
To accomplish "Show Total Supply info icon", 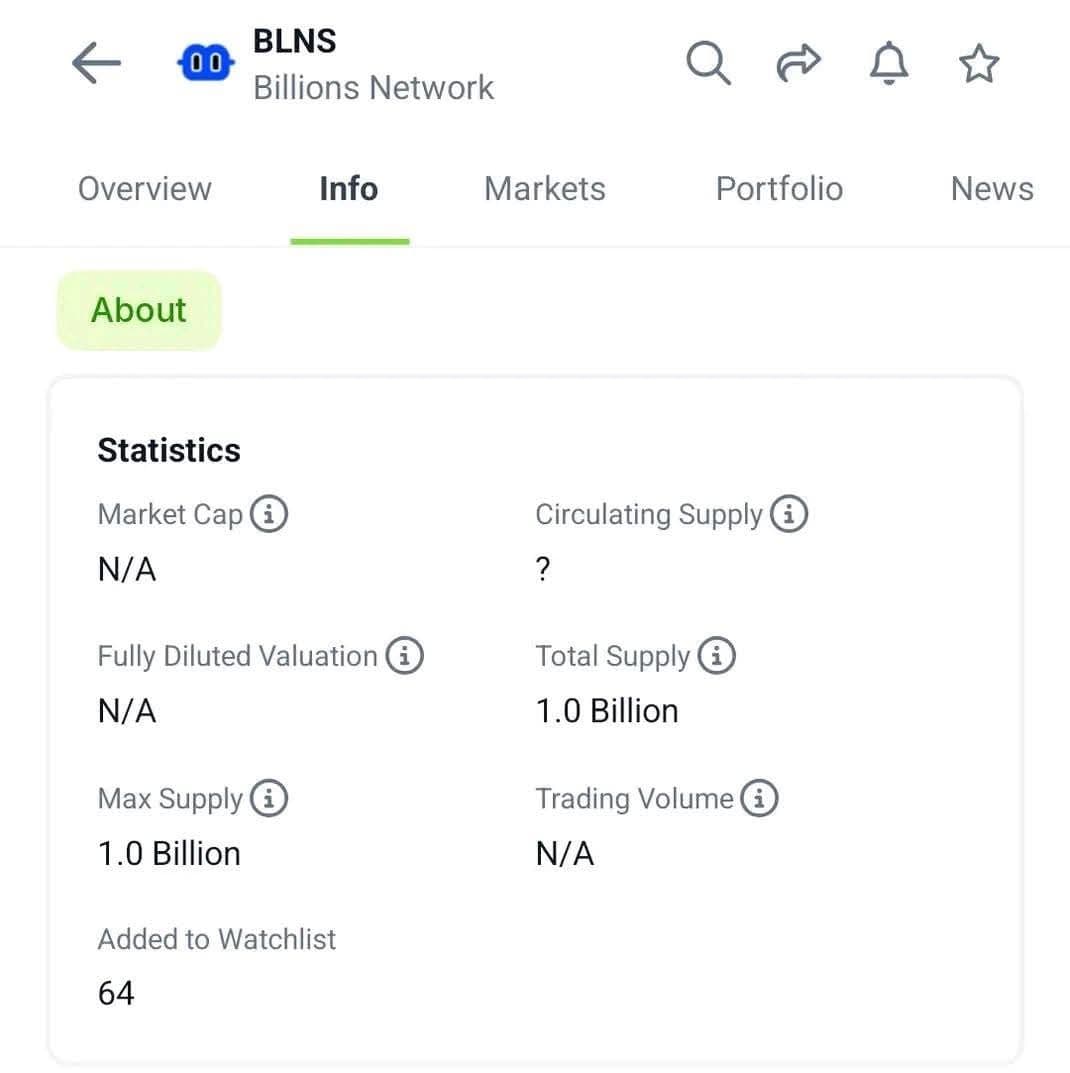I will coord(716,656).
